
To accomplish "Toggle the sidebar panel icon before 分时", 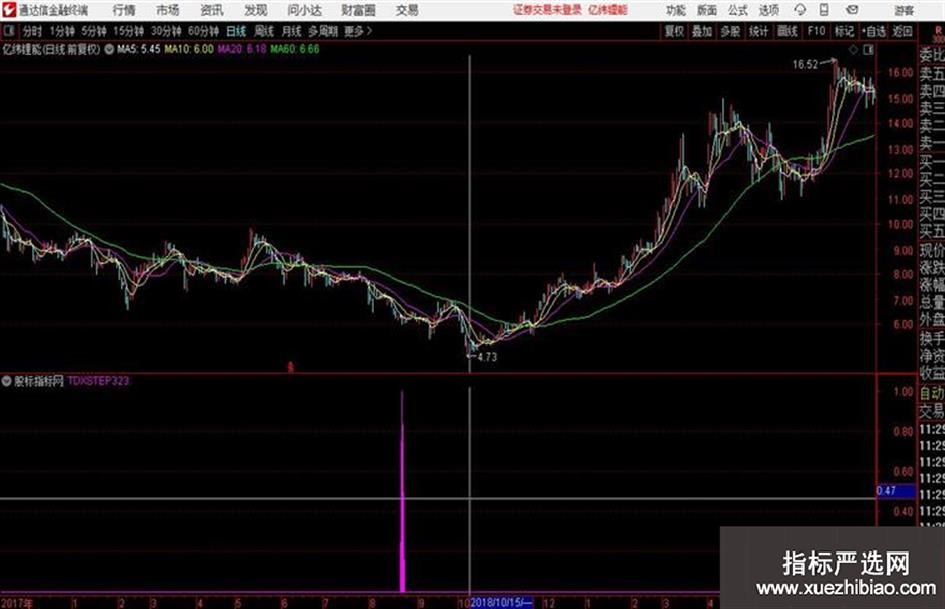I will 9,31.
